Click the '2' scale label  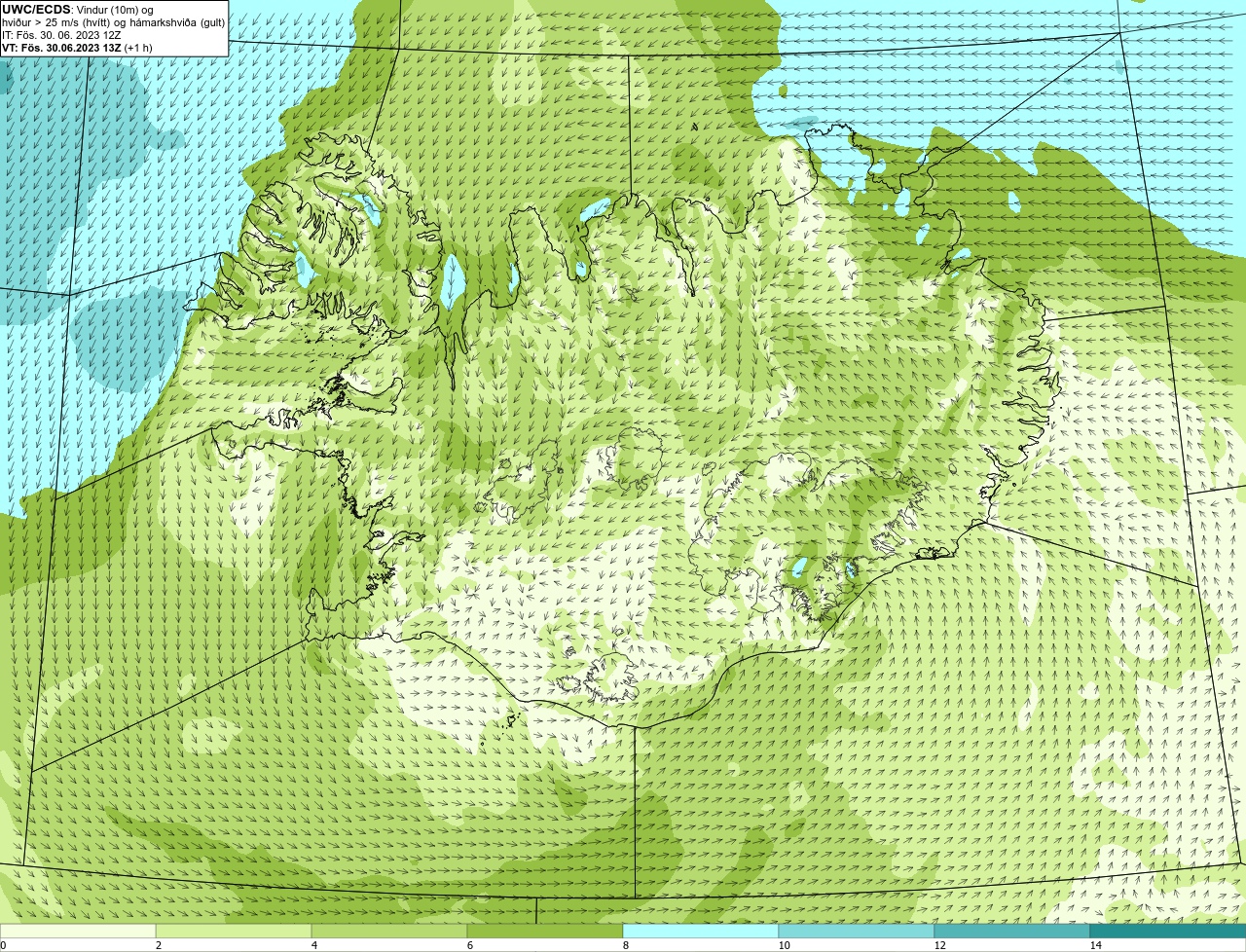158,945
